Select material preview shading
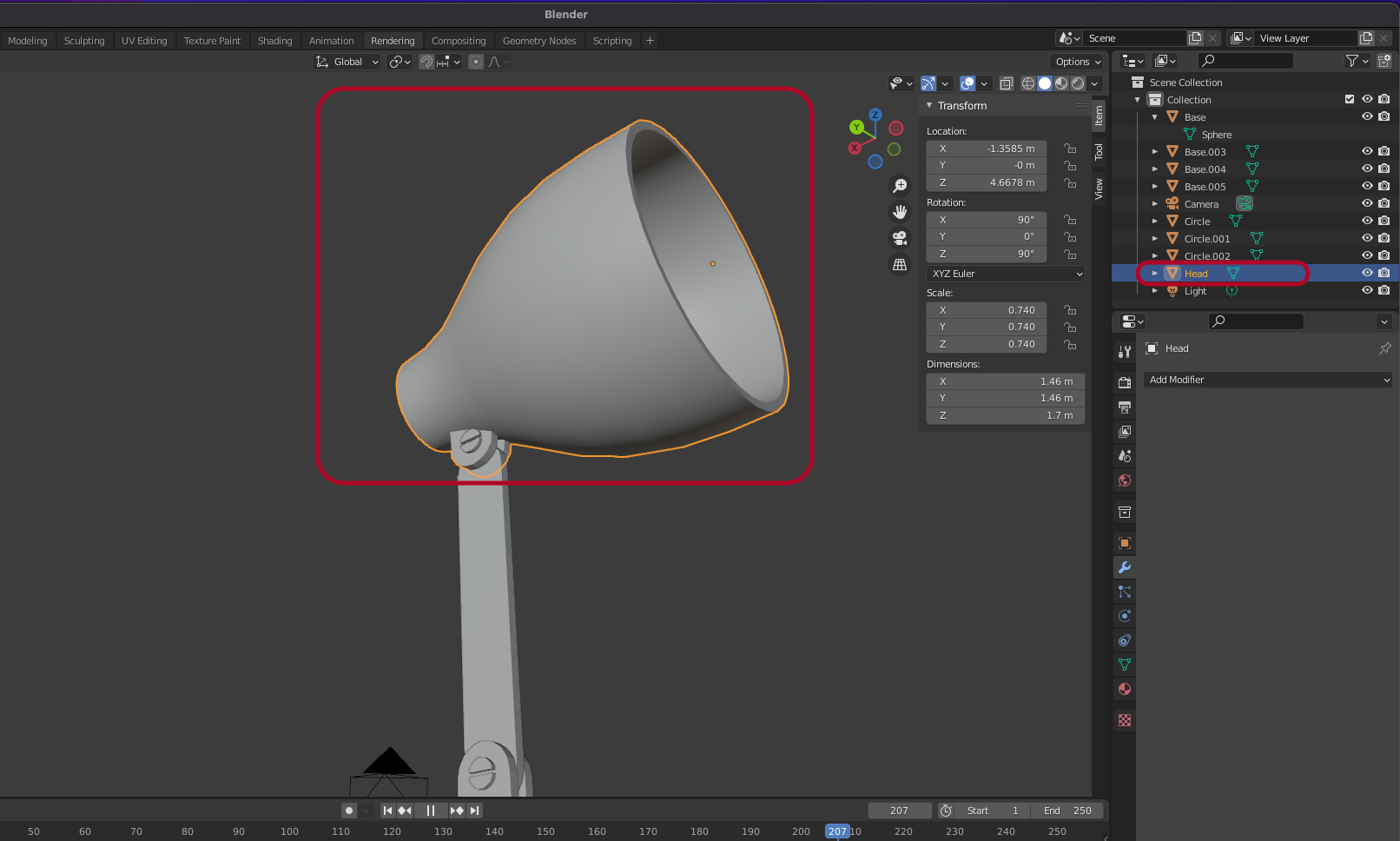1400x841 pixels. (x=1061, y=83)
